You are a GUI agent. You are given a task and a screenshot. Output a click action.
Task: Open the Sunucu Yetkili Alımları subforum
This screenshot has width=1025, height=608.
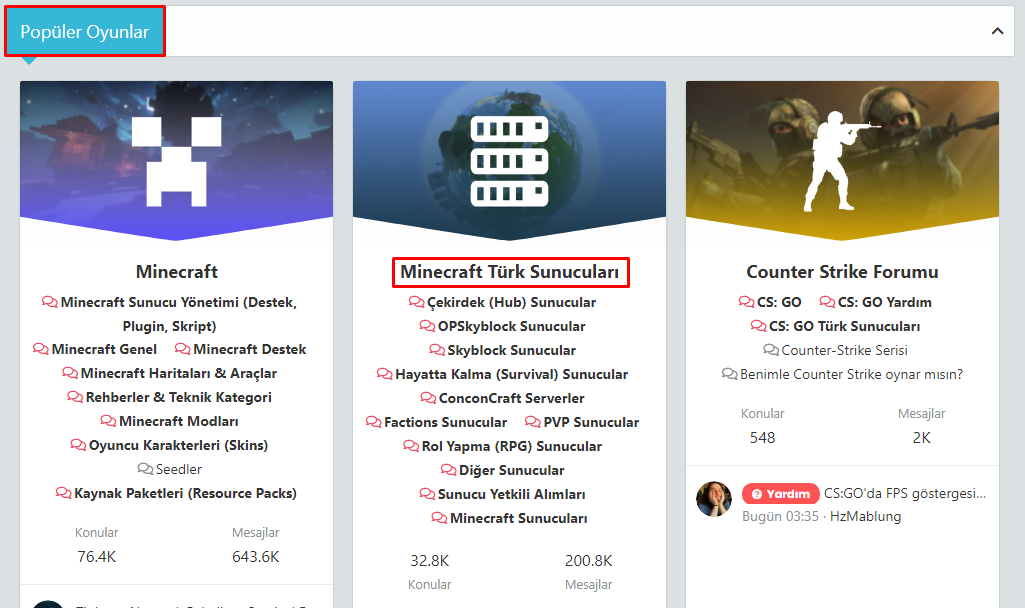point(511,494)
